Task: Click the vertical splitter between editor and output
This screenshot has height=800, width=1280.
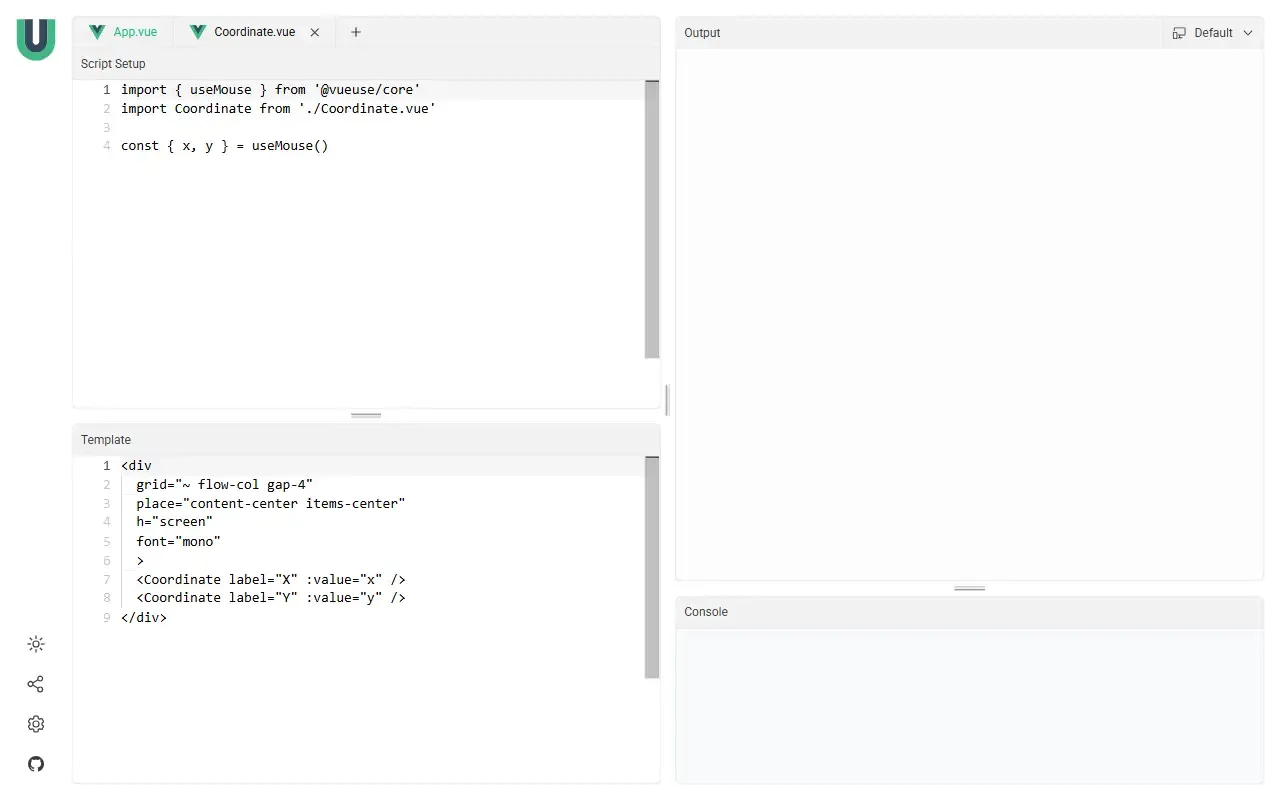Action: tap(667, 400)
